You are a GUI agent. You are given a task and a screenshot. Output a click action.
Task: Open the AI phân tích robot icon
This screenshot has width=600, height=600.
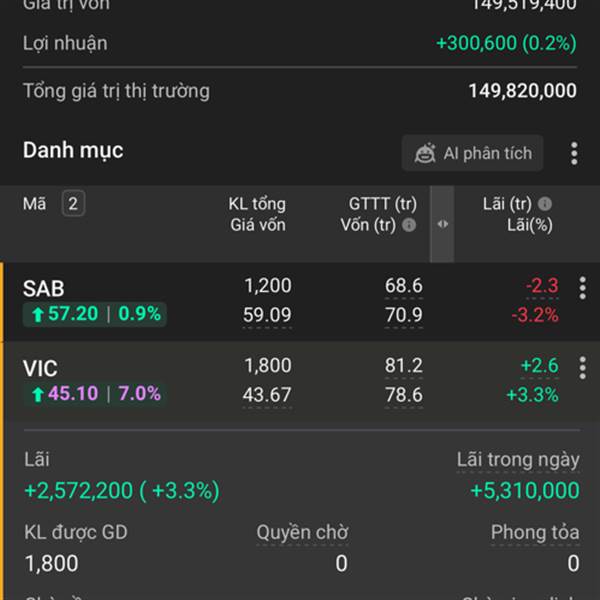click(x=425, y=153)
